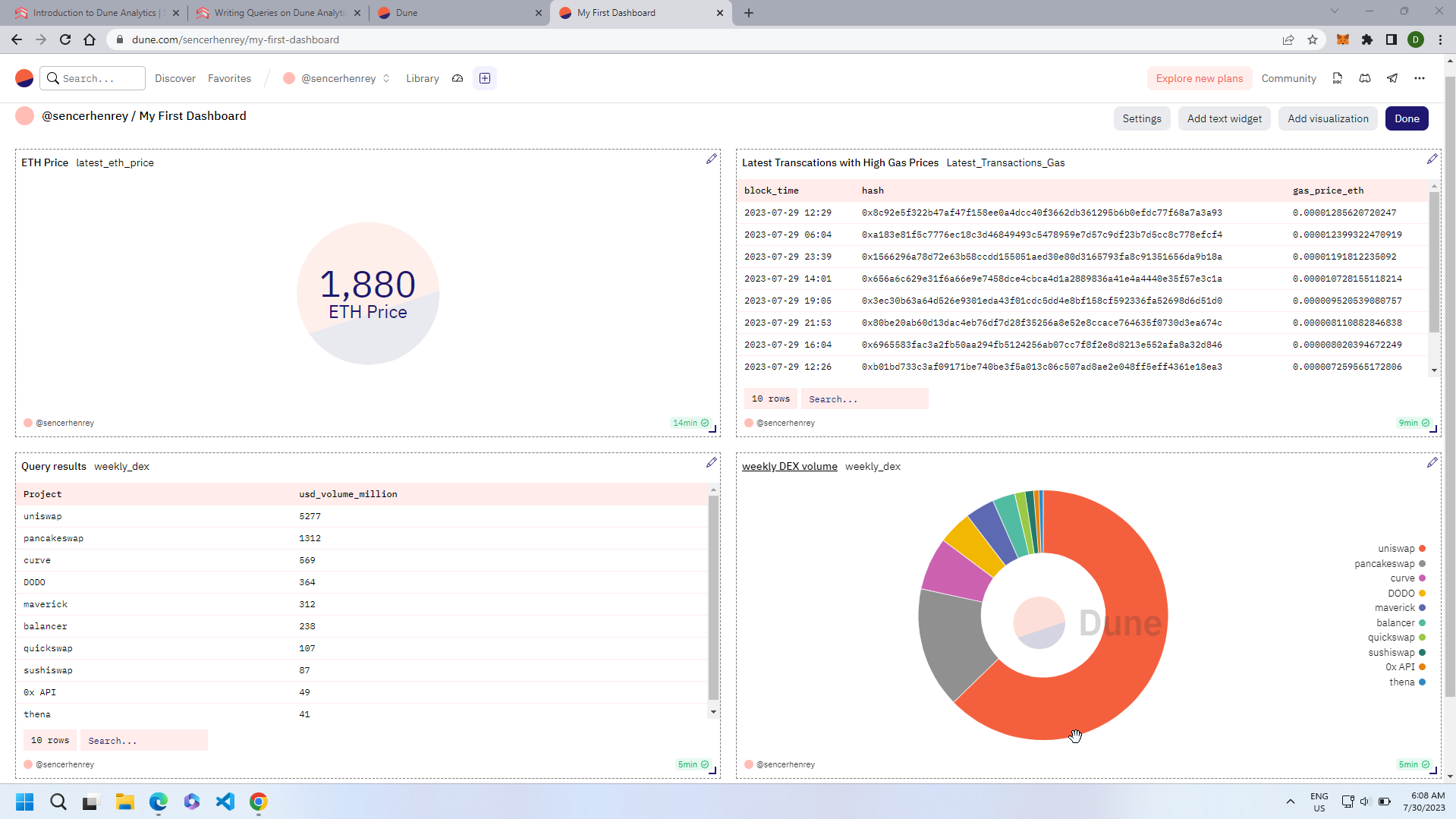Click the Community link
The height and width of the screenshot is (819, 1456).
tap(1288, 78)
